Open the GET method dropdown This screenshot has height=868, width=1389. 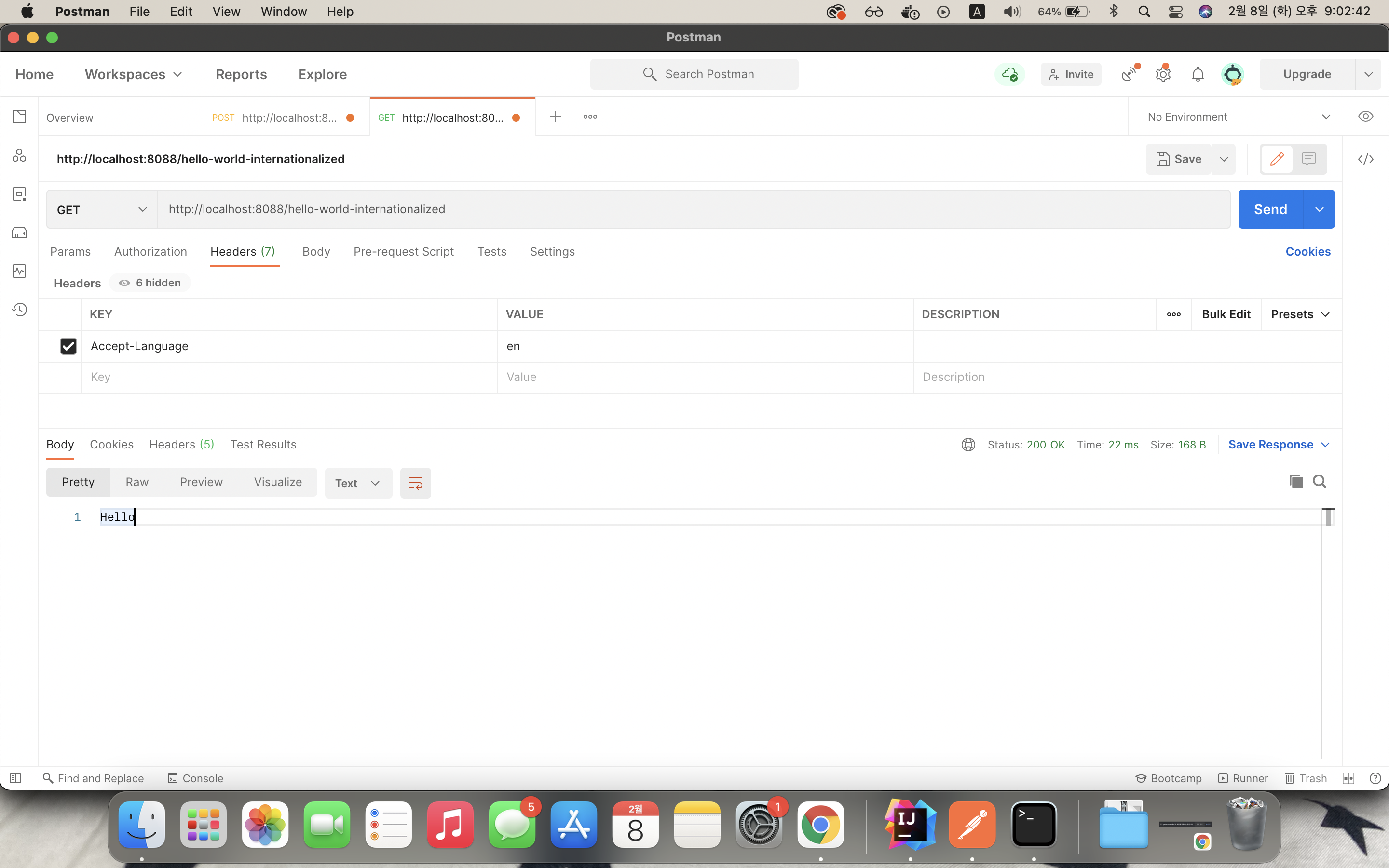102,210
